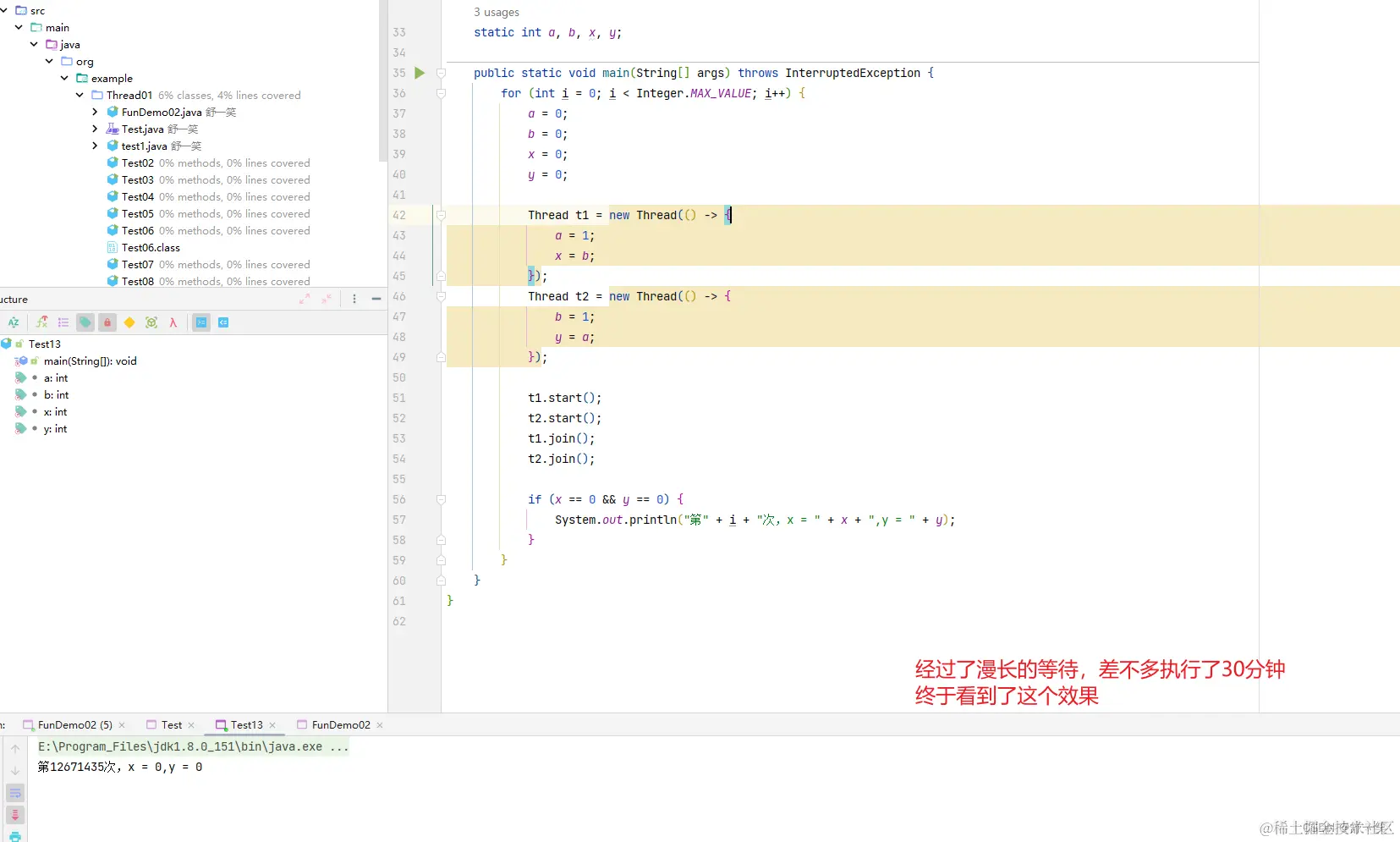Close the FunDemo02 (5) run tab
Image resolution: width=1400 pixels, height=842 pixels.
point(122,725)
